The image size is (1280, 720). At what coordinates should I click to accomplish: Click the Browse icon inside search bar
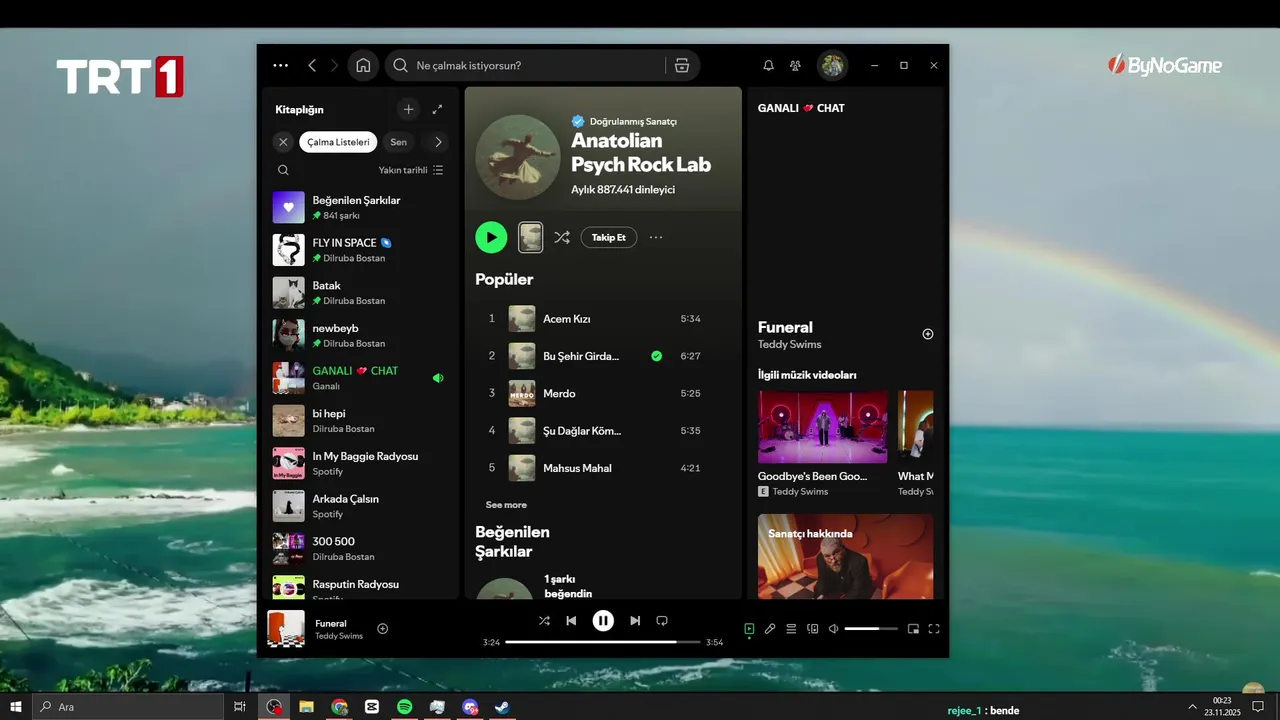(682, 65)
